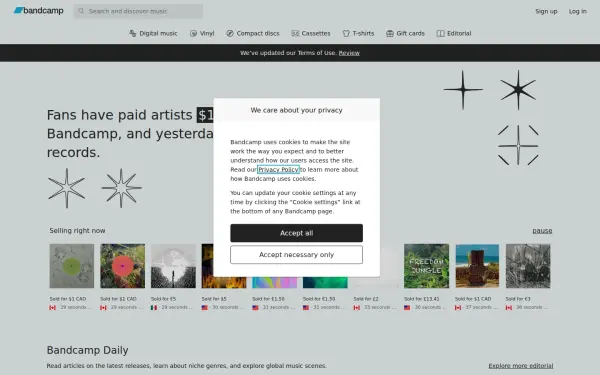Open the Log in link
This screenshot has width=600, height=375.
pos(577,11)
